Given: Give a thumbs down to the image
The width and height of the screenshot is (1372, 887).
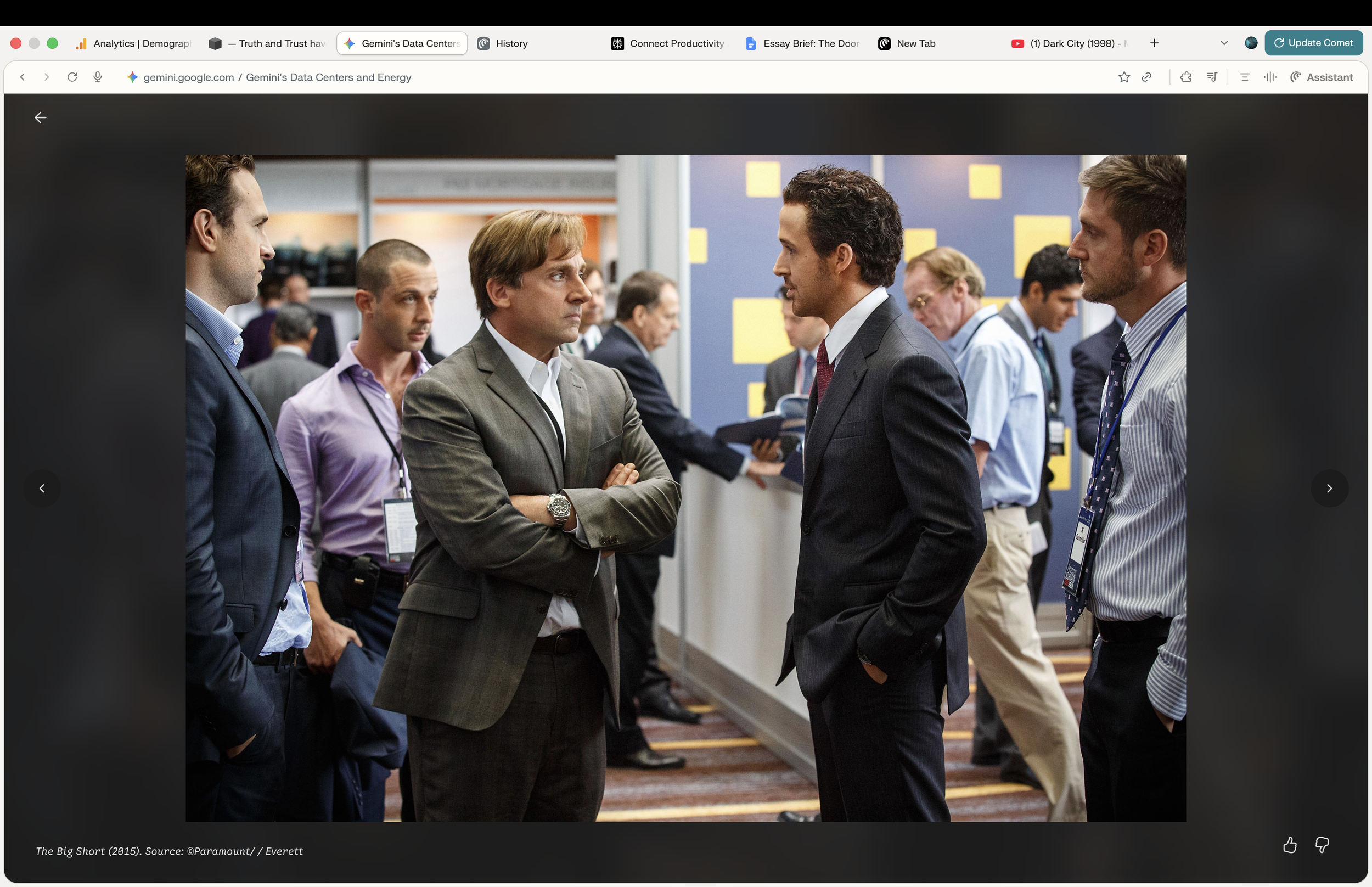Looking at the screenshot, I should click(1322, 845).
